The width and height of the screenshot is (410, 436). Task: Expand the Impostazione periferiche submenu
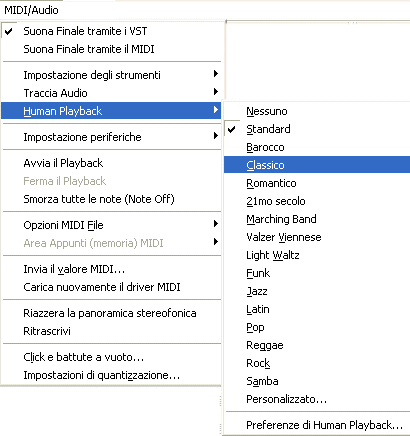click(111, 137)
